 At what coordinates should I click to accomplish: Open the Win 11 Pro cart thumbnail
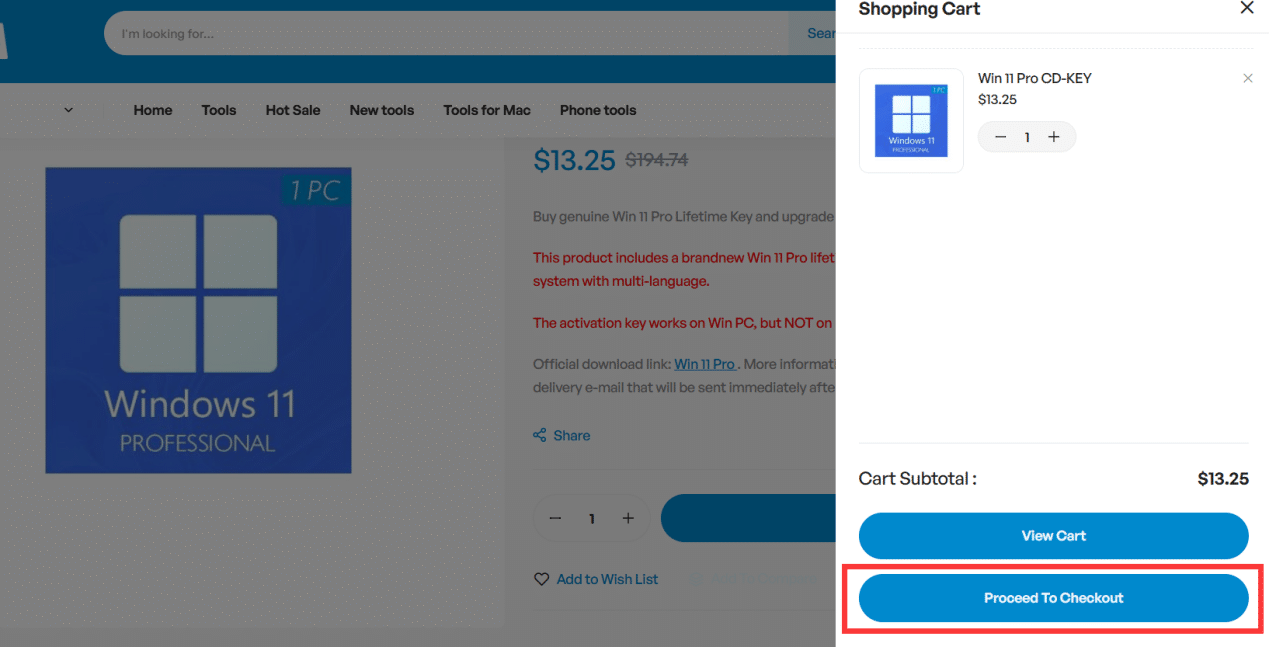911,120
